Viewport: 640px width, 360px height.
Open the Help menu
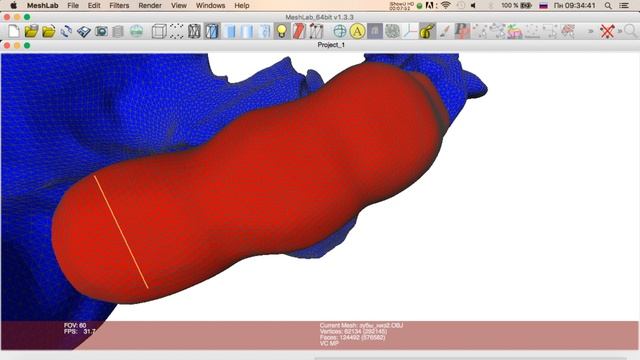coord(242,5)
